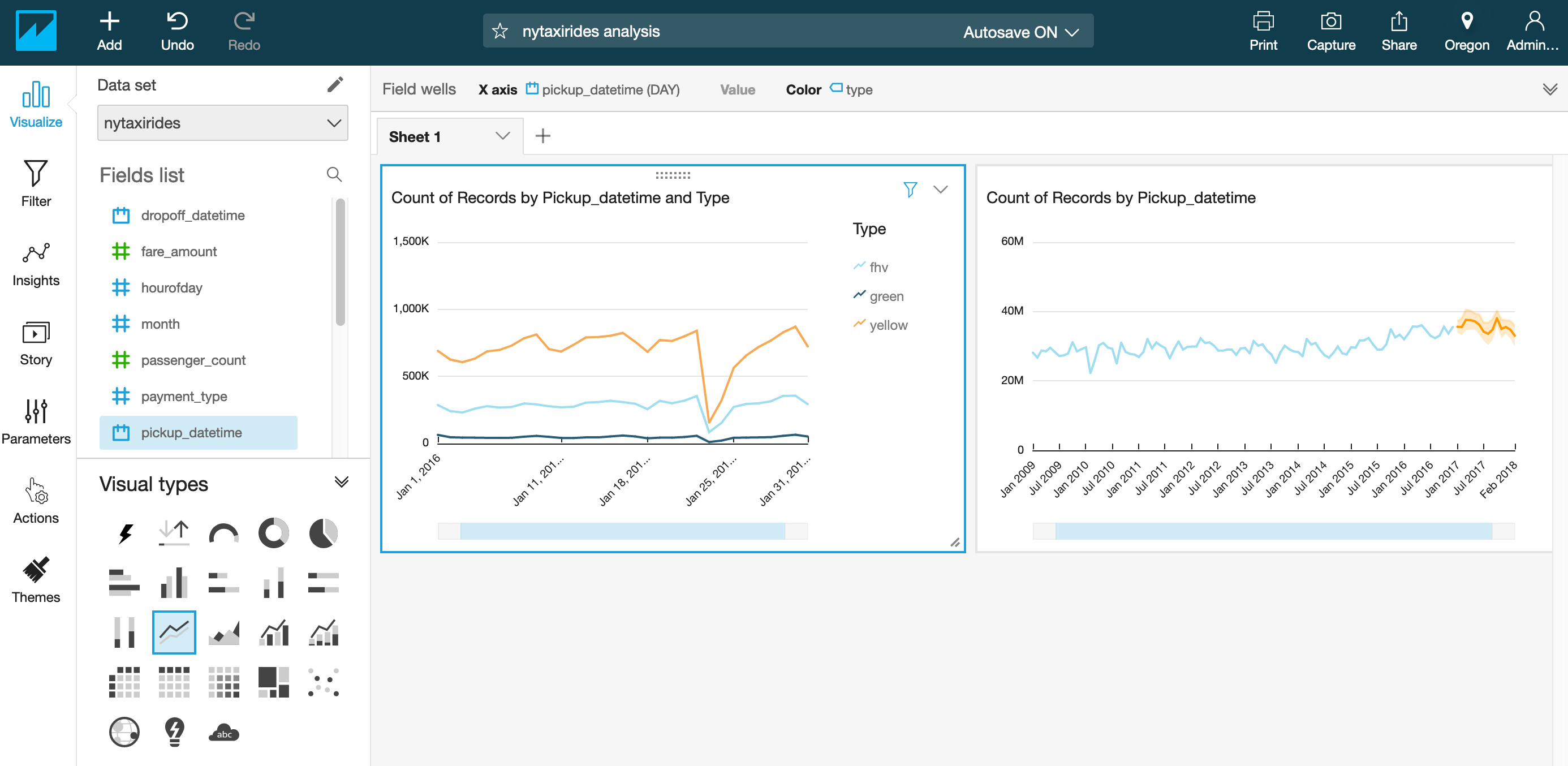The height and width of the screenshot is (766, 1568).
Task: Switch to the Visualize pane
Action: [x=36, y=105]
